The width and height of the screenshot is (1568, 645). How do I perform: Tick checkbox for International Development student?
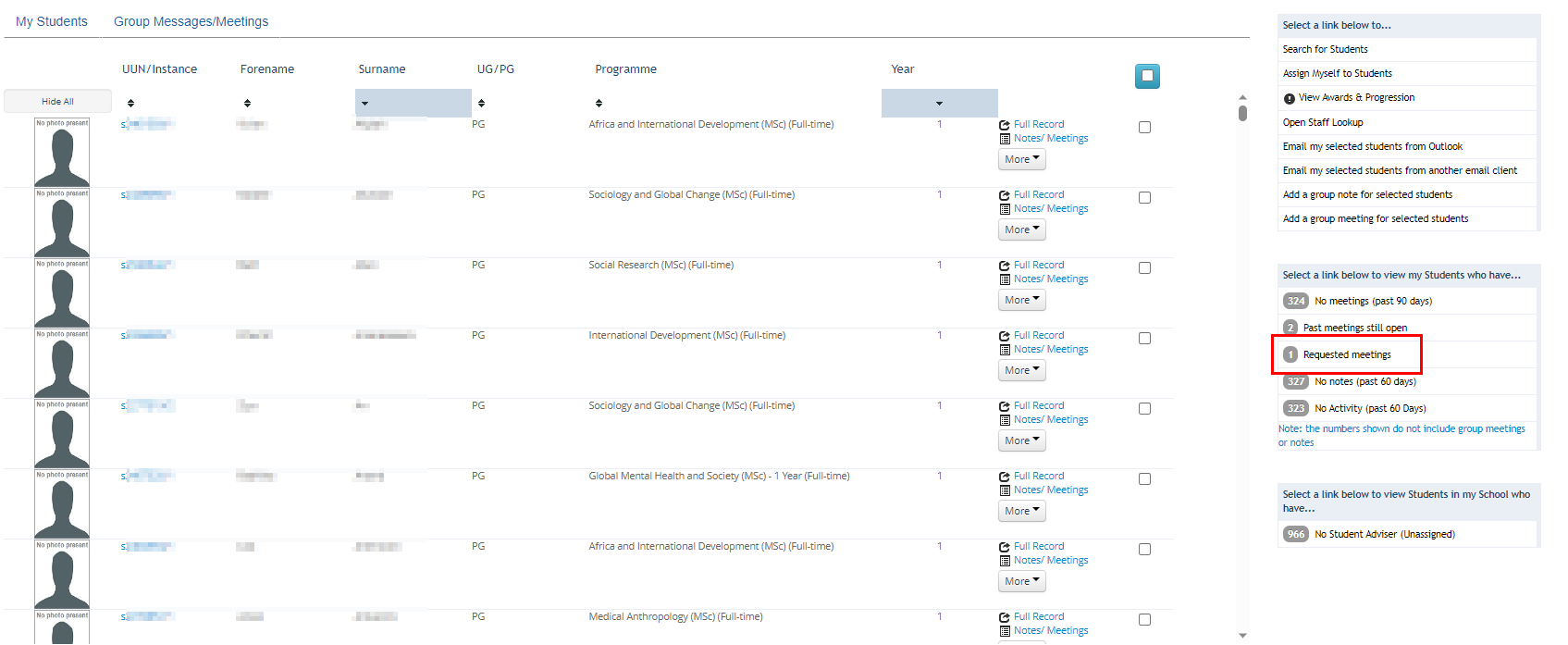[1144, 339]
